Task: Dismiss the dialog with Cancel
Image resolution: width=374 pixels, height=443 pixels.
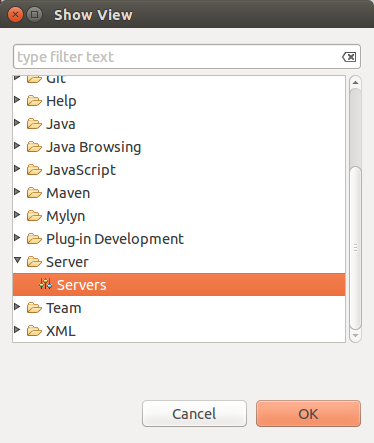Action: click(x=194, y=414)
